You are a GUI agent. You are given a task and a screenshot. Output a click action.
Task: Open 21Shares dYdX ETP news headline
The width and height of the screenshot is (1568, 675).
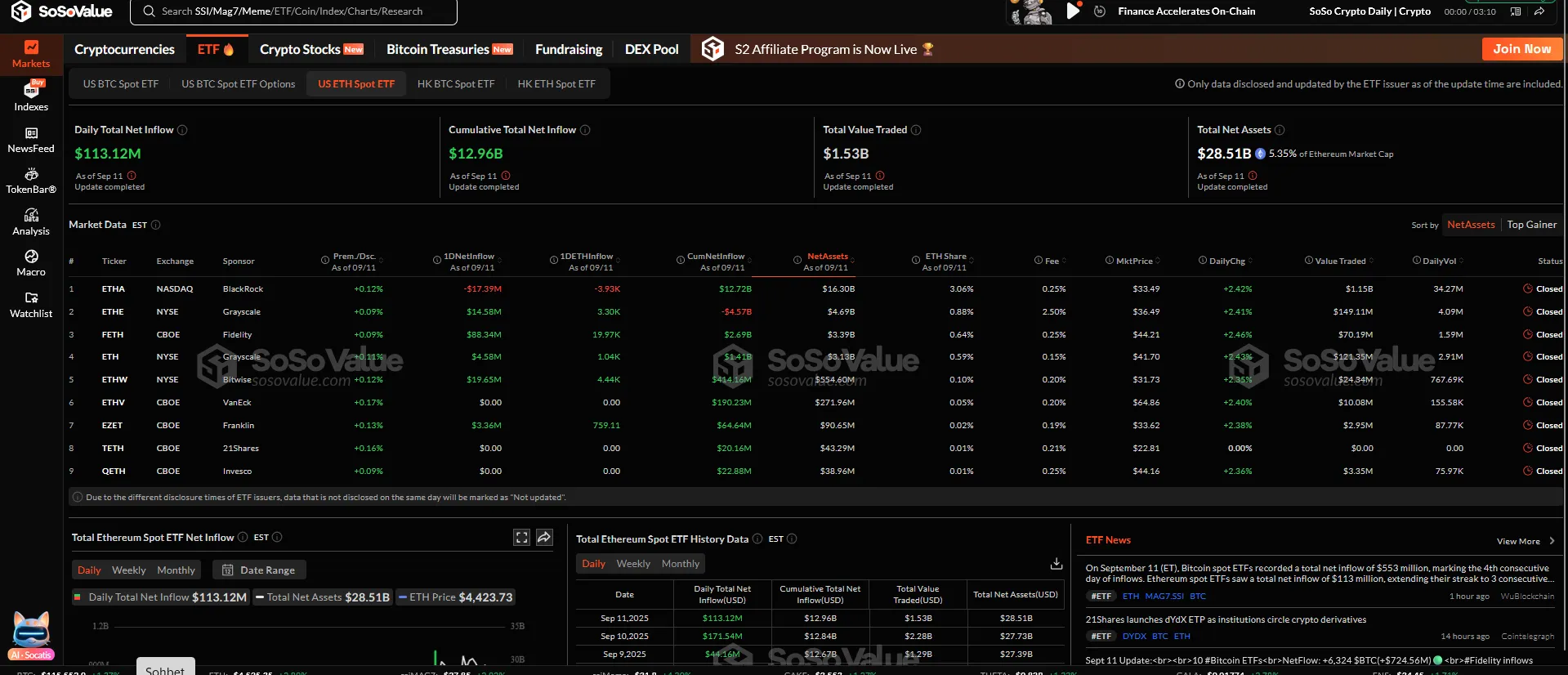pyautogui.click(x=1226, y=619)
